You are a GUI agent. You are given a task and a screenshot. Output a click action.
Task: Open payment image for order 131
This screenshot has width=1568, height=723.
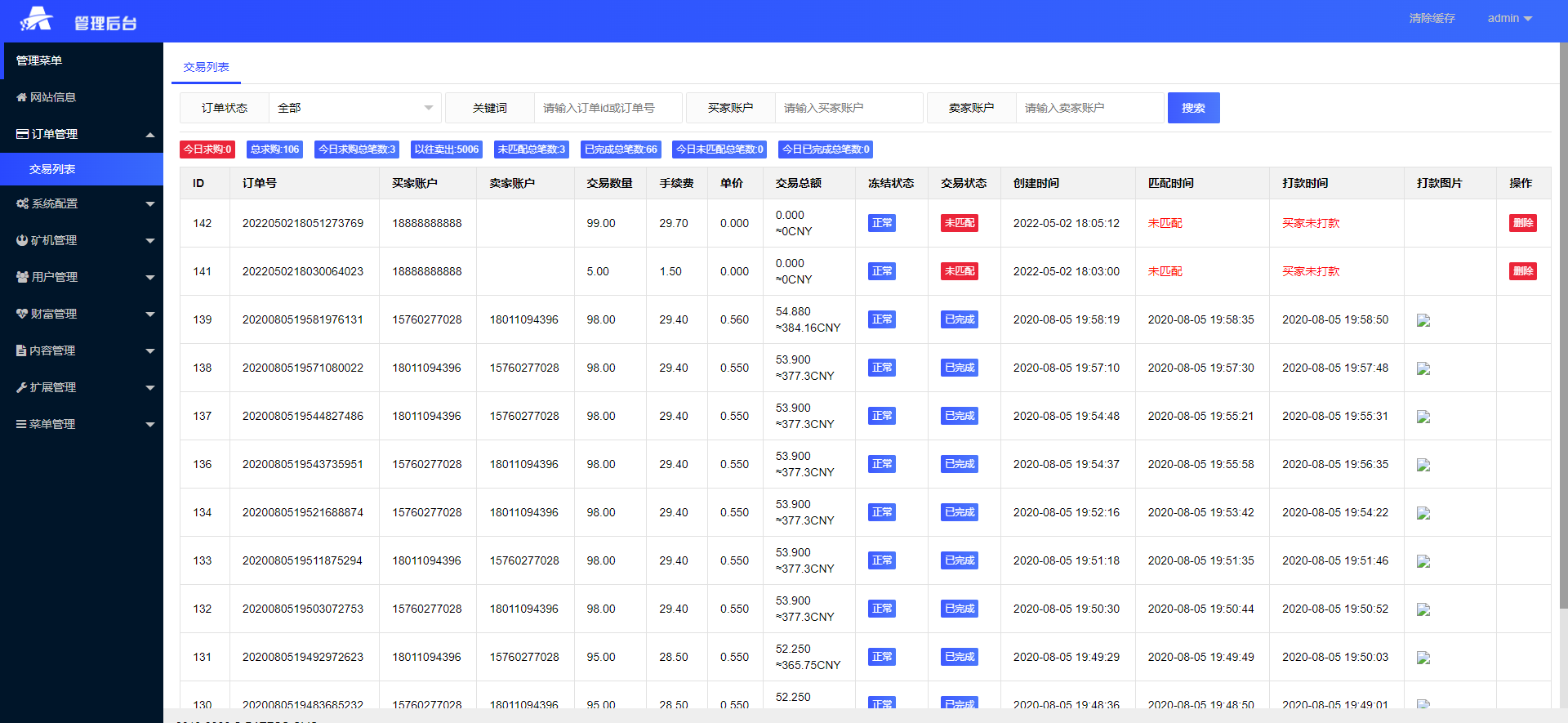(1423, 658)
